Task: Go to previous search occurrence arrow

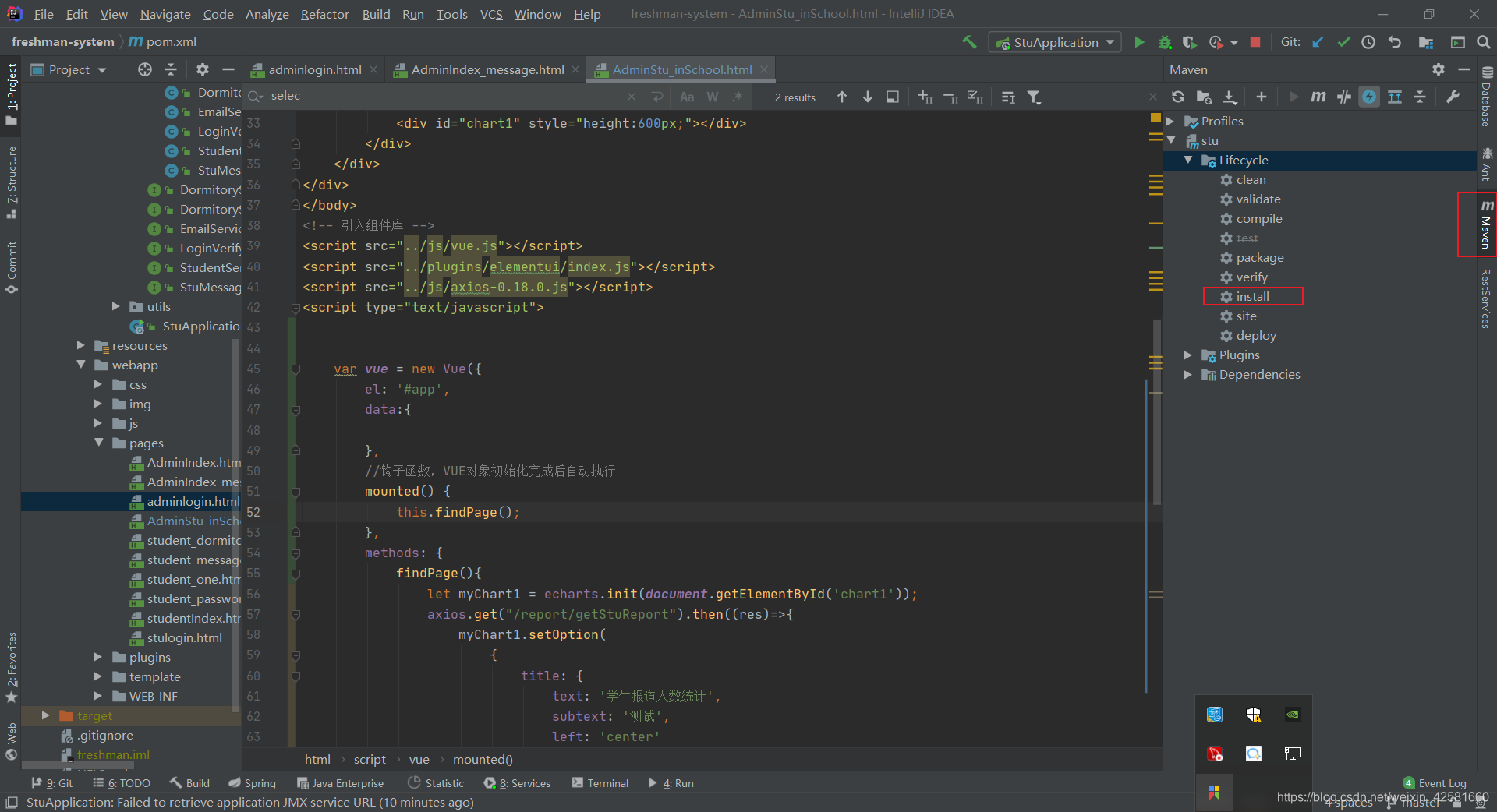Action: click(x=842, y=97)
